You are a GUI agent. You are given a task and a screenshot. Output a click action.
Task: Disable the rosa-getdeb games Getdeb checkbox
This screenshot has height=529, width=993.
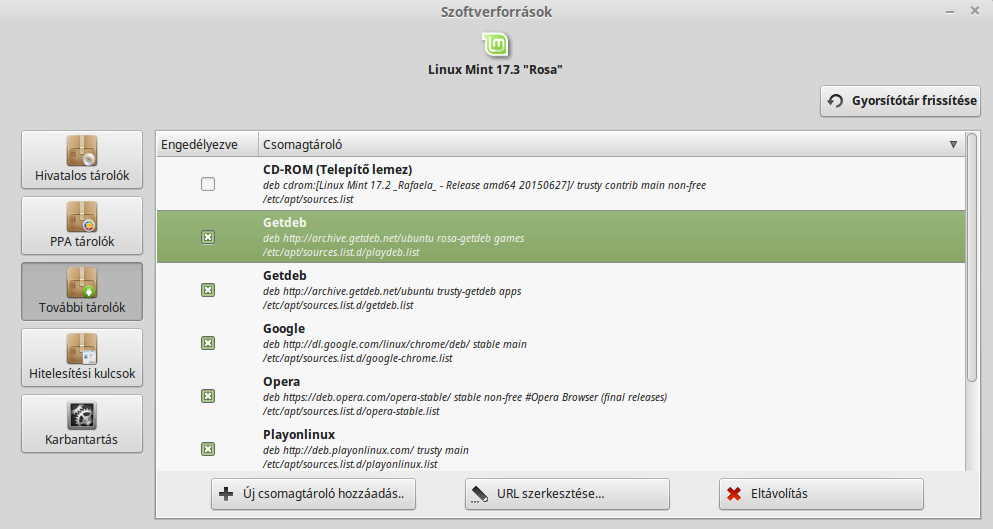pos(208,237)
